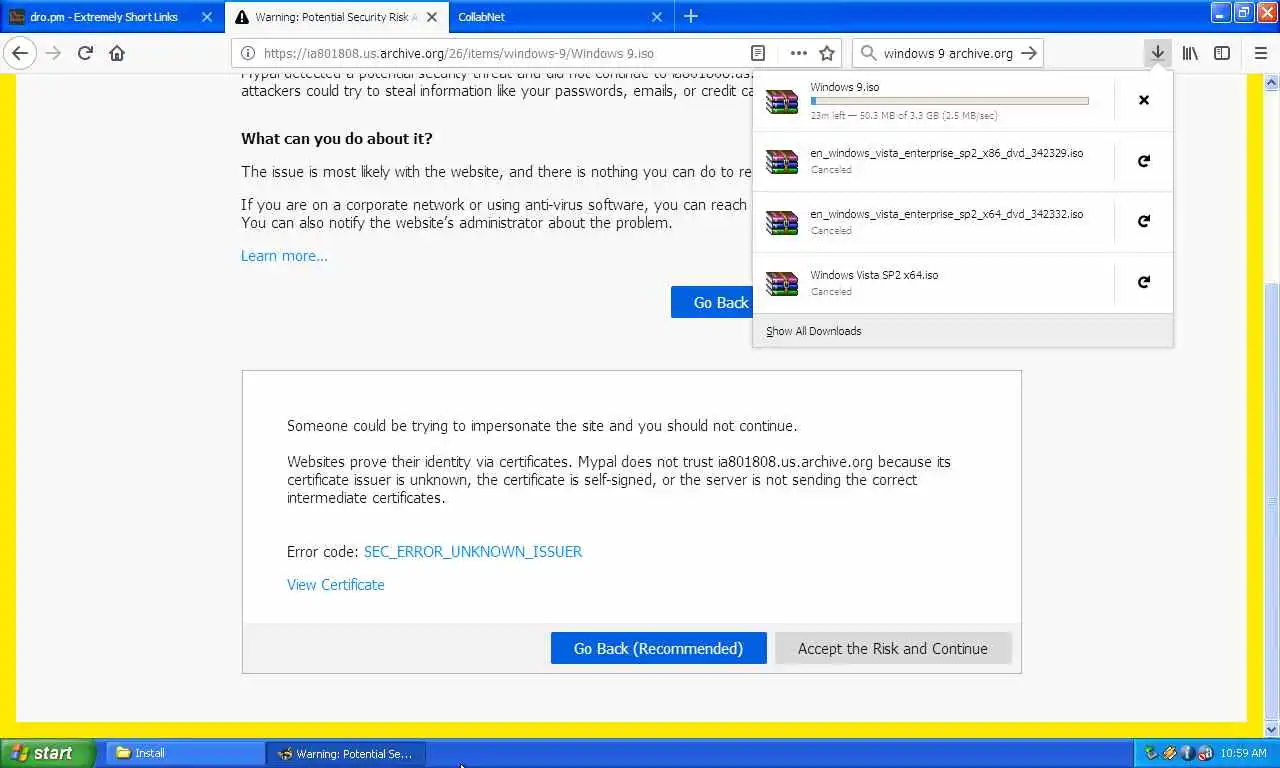This screenshot has width=1280, height=768.
Task: Click the upper Go Back button
Action: tap(712, 302)
